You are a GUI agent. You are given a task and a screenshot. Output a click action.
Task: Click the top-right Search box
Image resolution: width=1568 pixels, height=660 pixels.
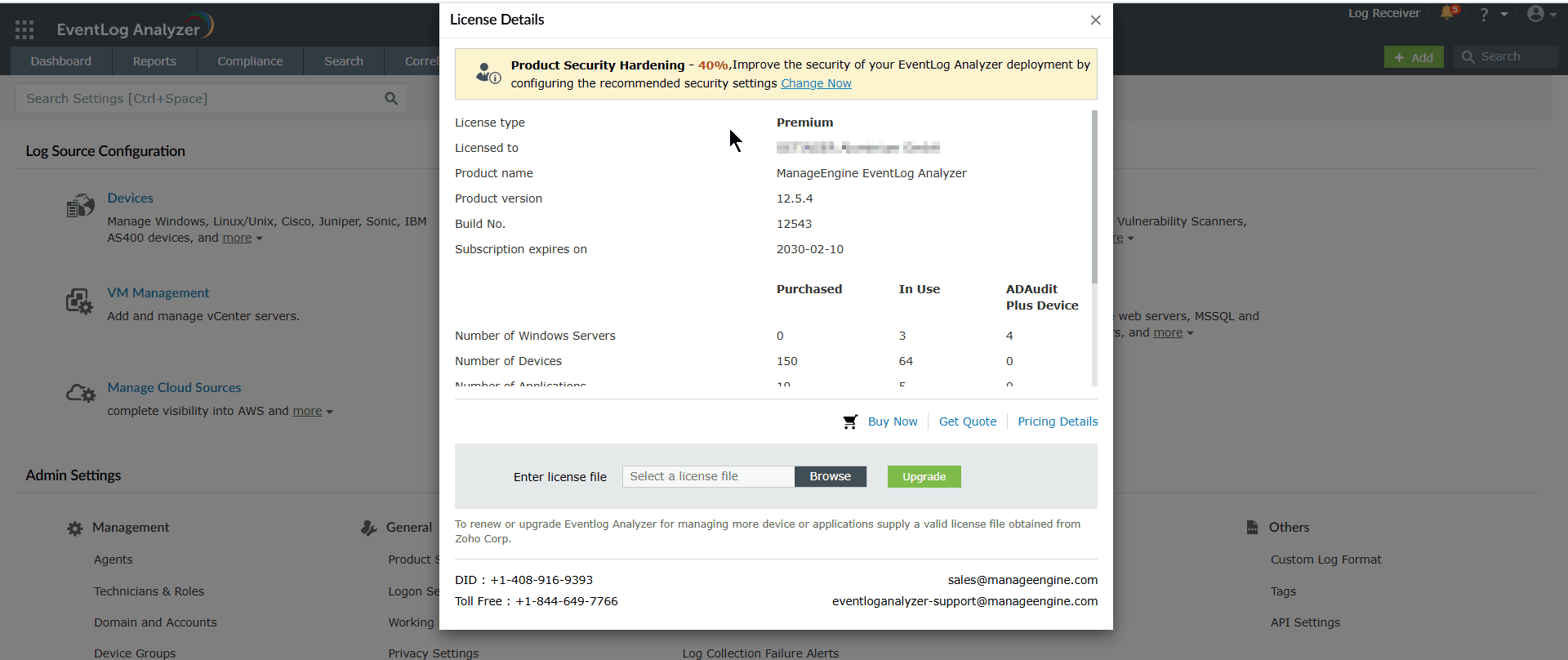coord(1505,56)
